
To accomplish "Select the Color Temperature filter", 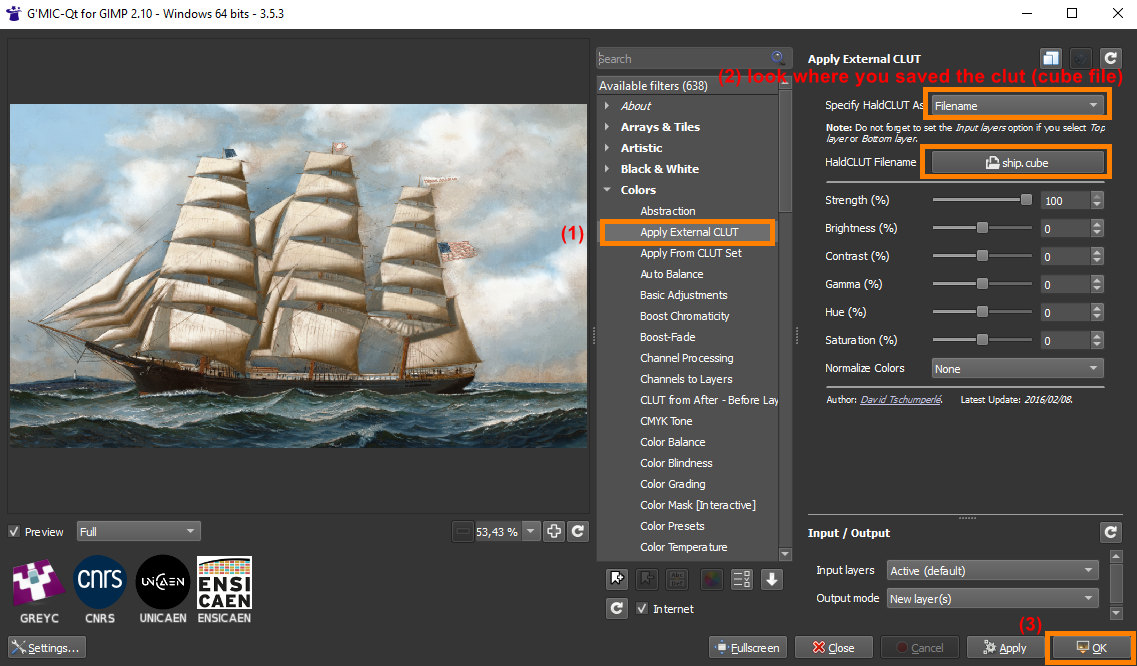I will click(x=683, y=547).
